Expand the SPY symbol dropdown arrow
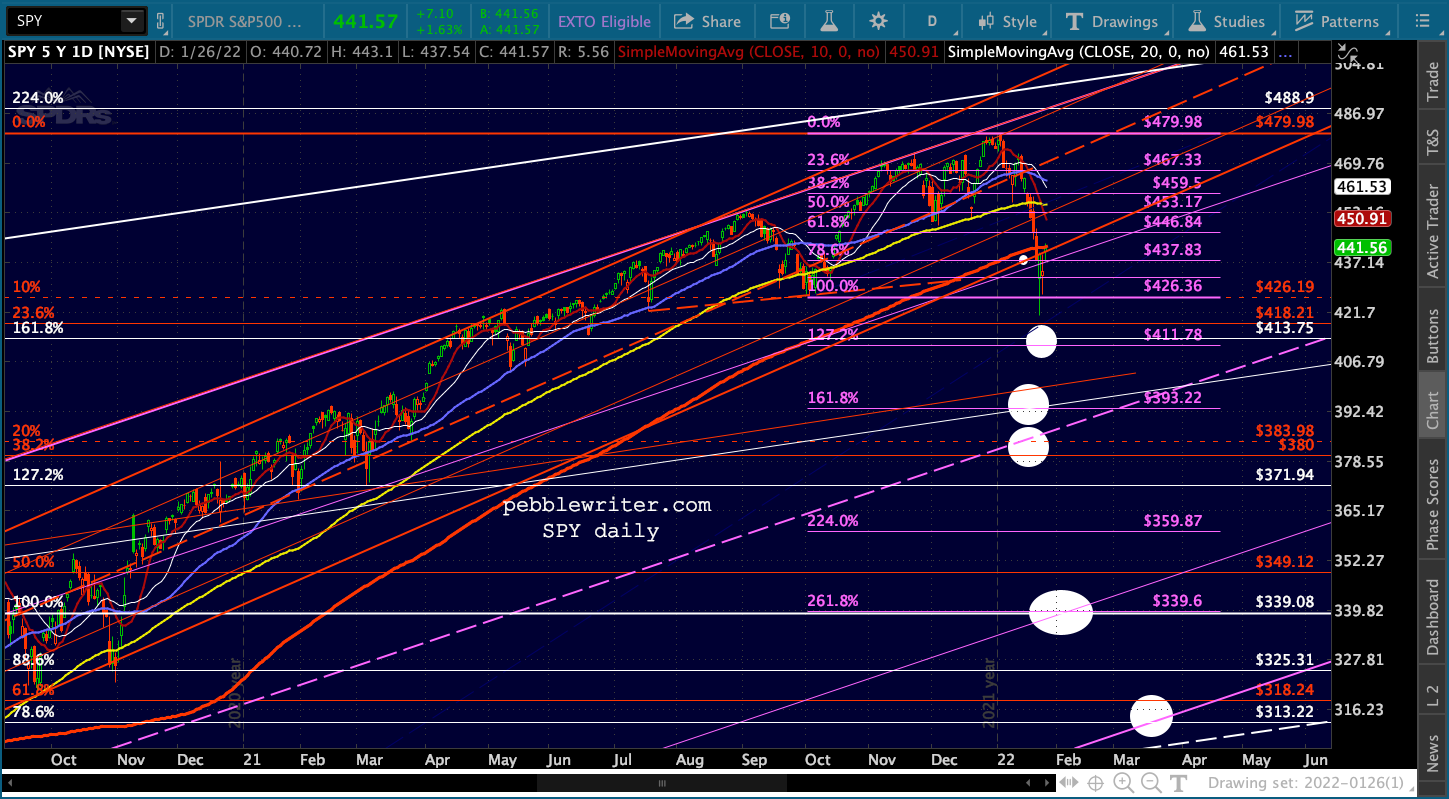Viewport: 1449px width, 799px height. (x=131, y=21)
